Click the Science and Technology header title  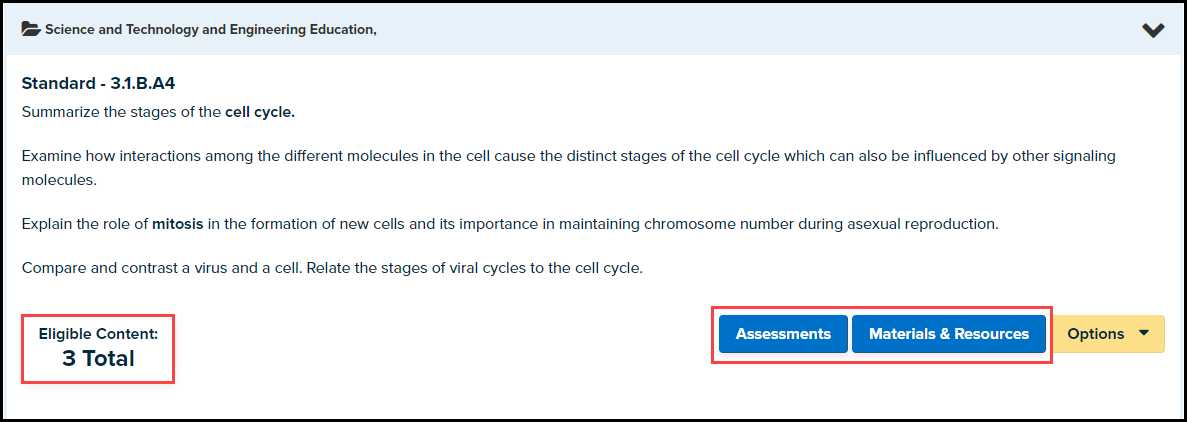coord(210,30)
